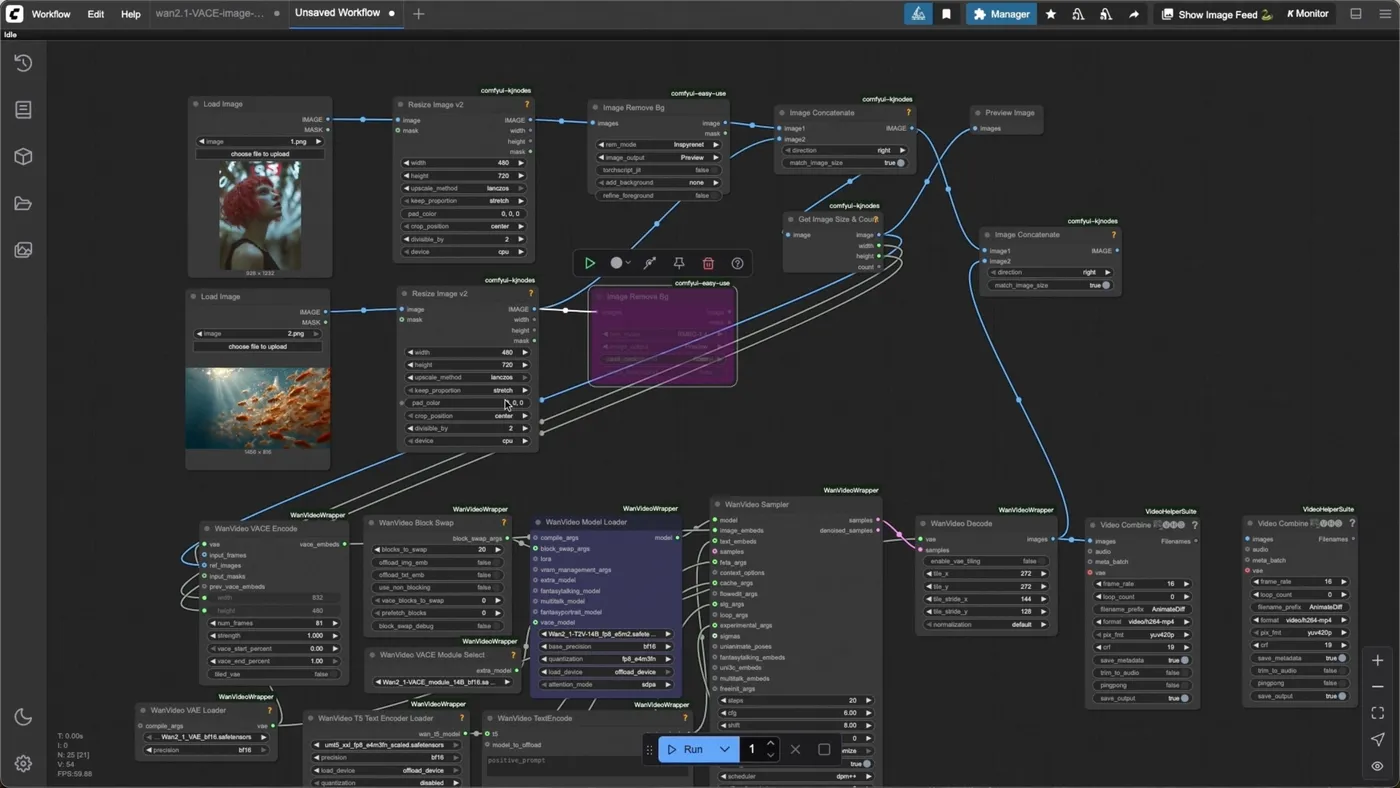Click fit view icon on canvas

[x=1378, y=713]
